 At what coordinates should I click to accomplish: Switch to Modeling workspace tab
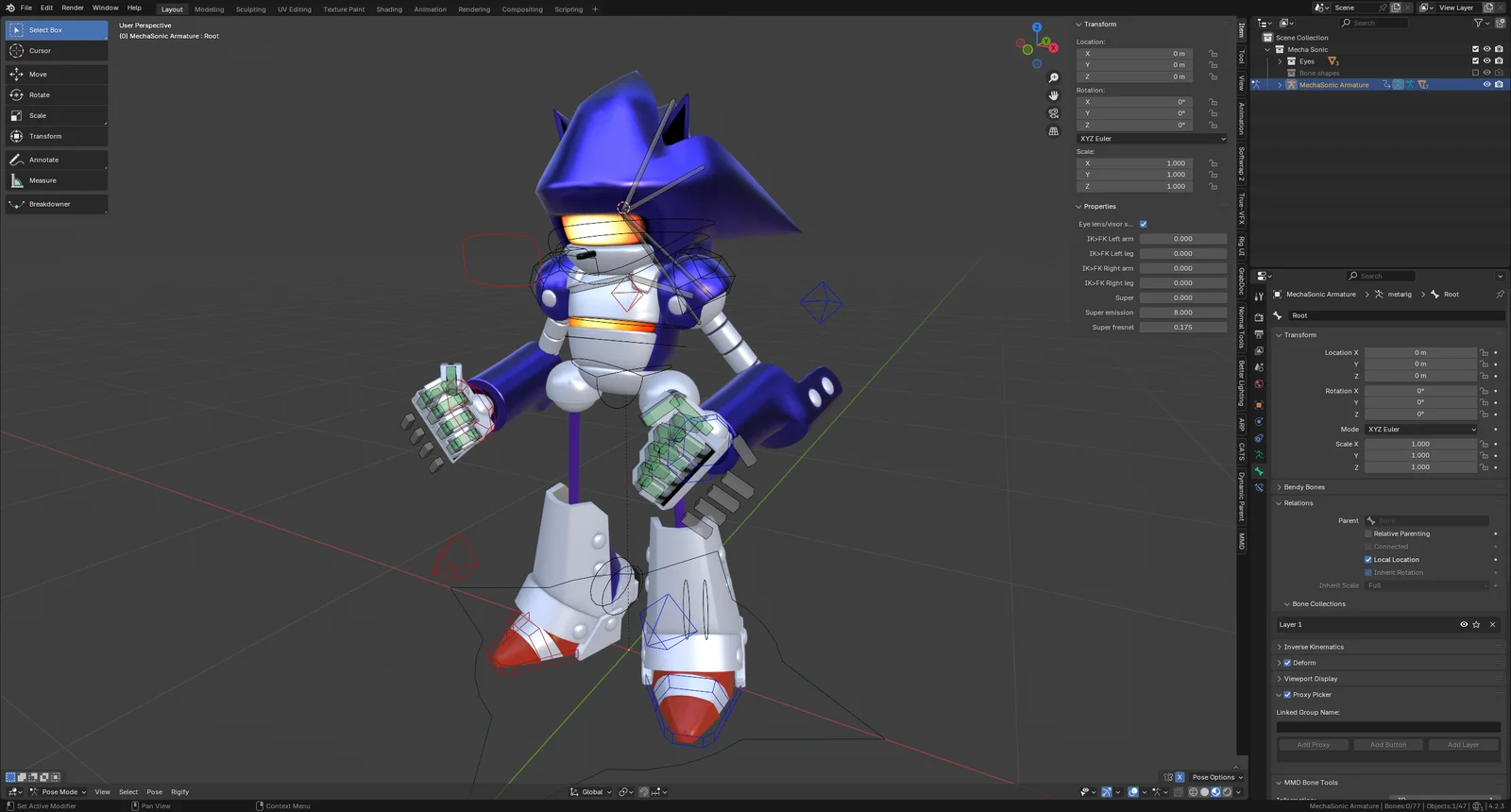tap(210, 9)
